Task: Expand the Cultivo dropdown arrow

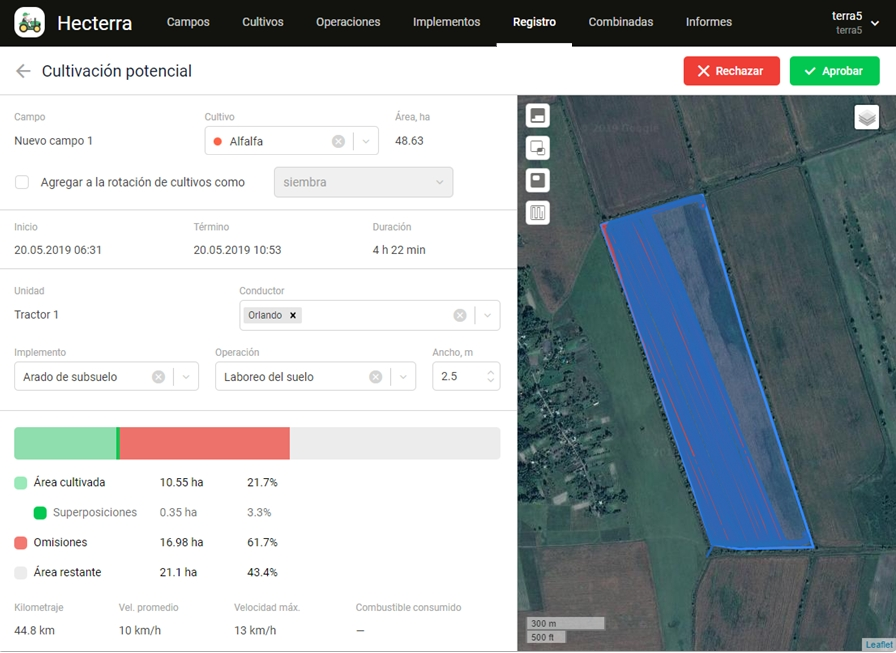Action: pyautogui.click(x=366, y=141)
